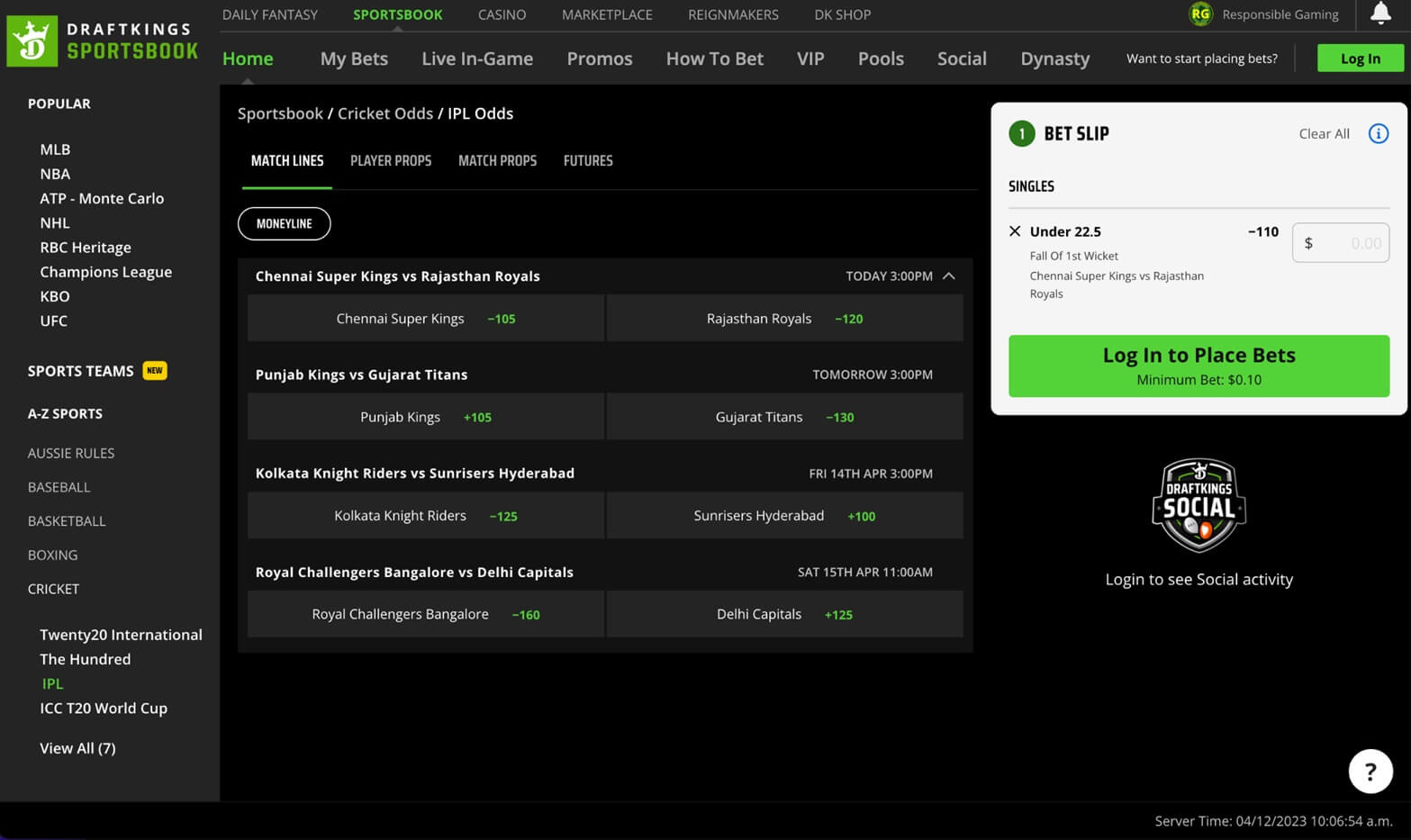Bet Kolkata Knight Riders at -125
1411x840 pixels.
(425, 516)
